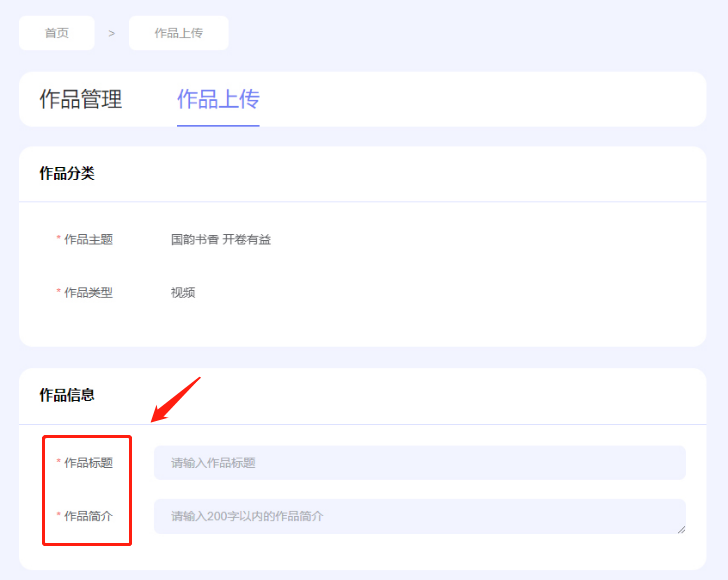728x580 pixels.
Task: Click the 作品分类 section heading
Action: 67,174
